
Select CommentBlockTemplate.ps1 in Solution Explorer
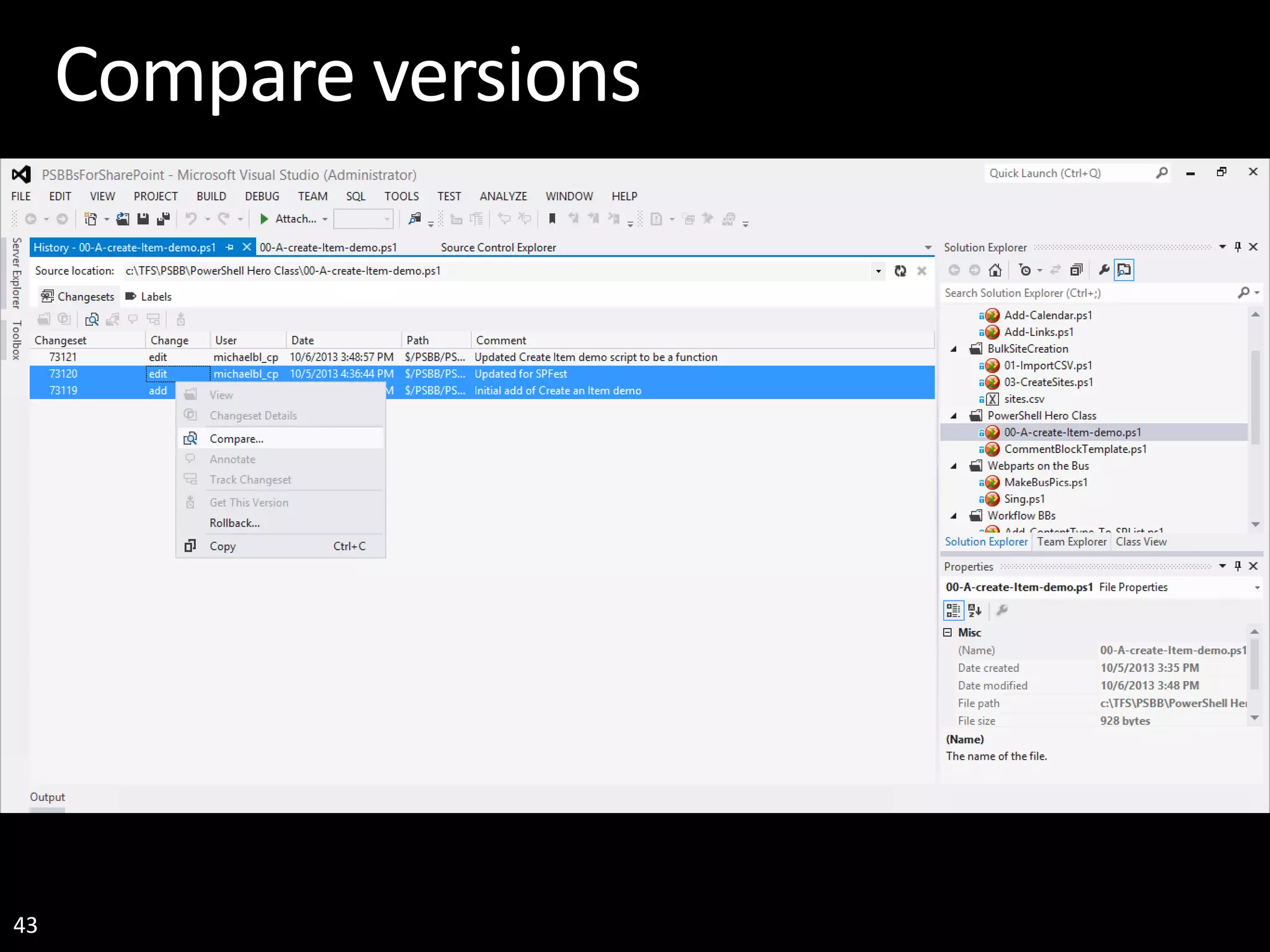tap(1075, 449)
